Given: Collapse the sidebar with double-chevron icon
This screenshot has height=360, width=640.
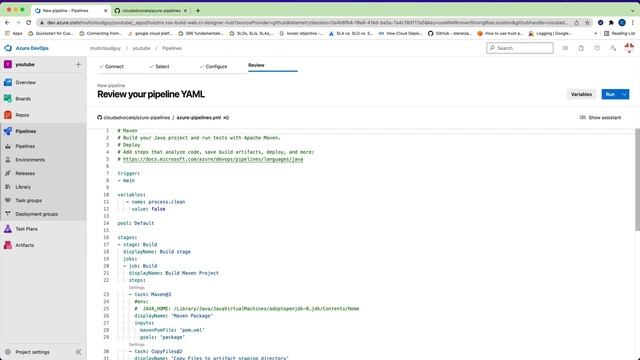Looking at the screenshot, I should pyautogui.click(x=78, y=352).
